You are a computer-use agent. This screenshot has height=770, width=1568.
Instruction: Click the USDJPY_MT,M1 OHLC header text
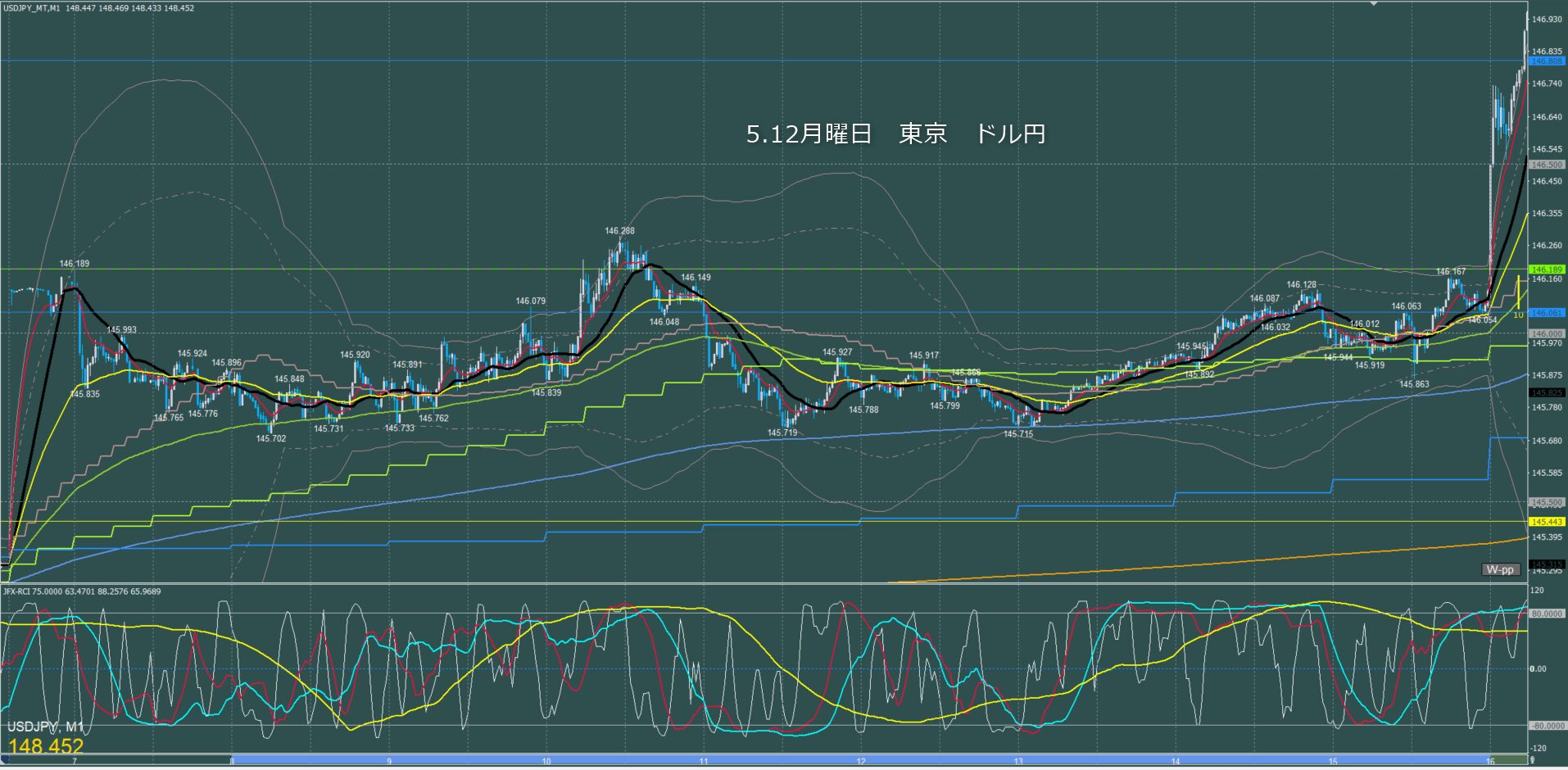[99, 7]
